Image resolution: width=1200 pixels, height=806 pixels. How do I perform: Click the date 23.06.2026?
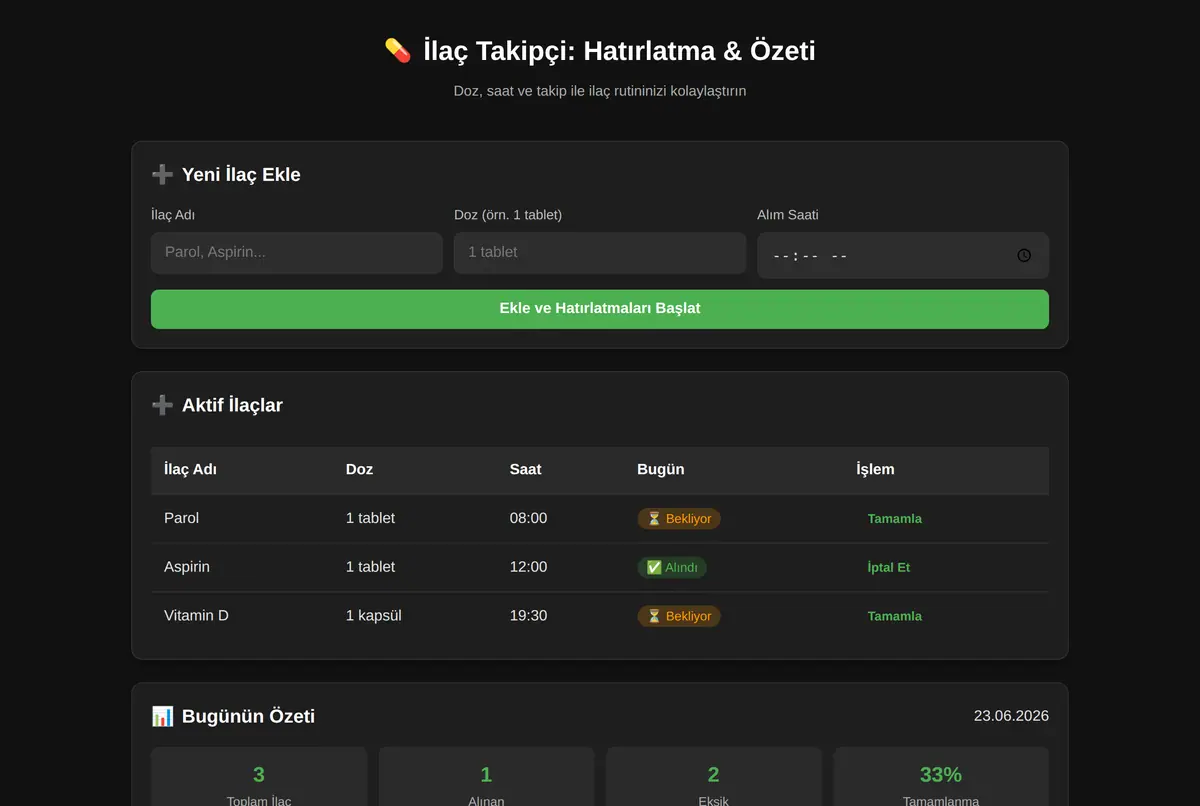point(1011,716)
